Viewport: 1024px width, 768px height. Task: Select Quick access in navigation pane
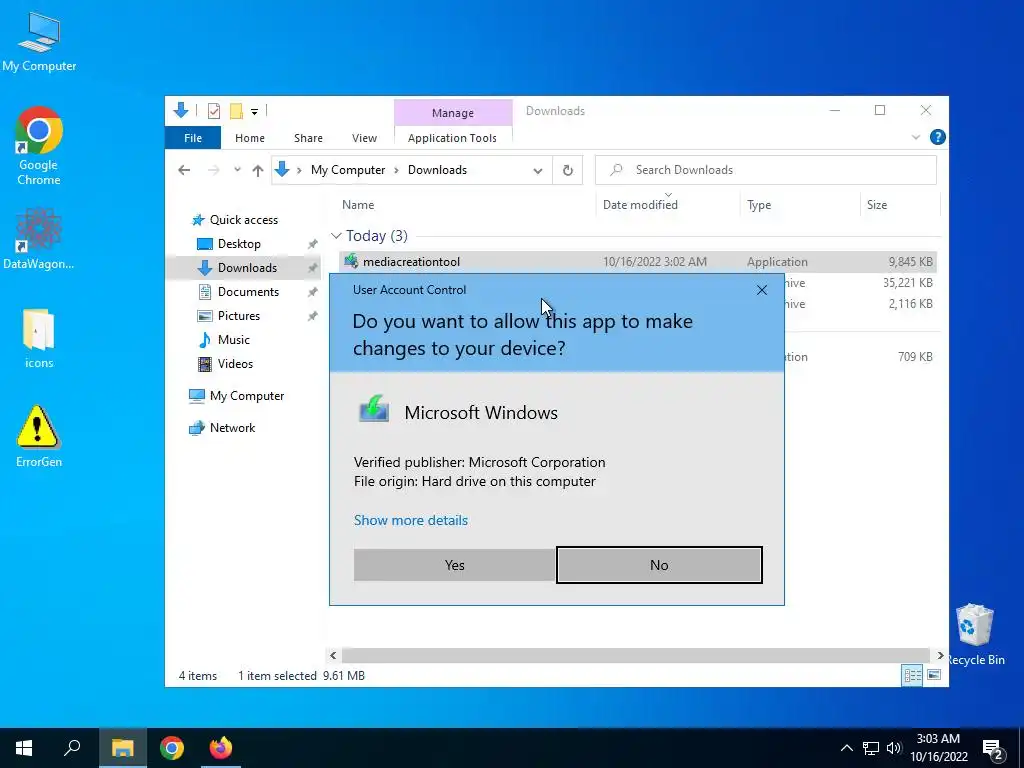[x=244, y=219]
